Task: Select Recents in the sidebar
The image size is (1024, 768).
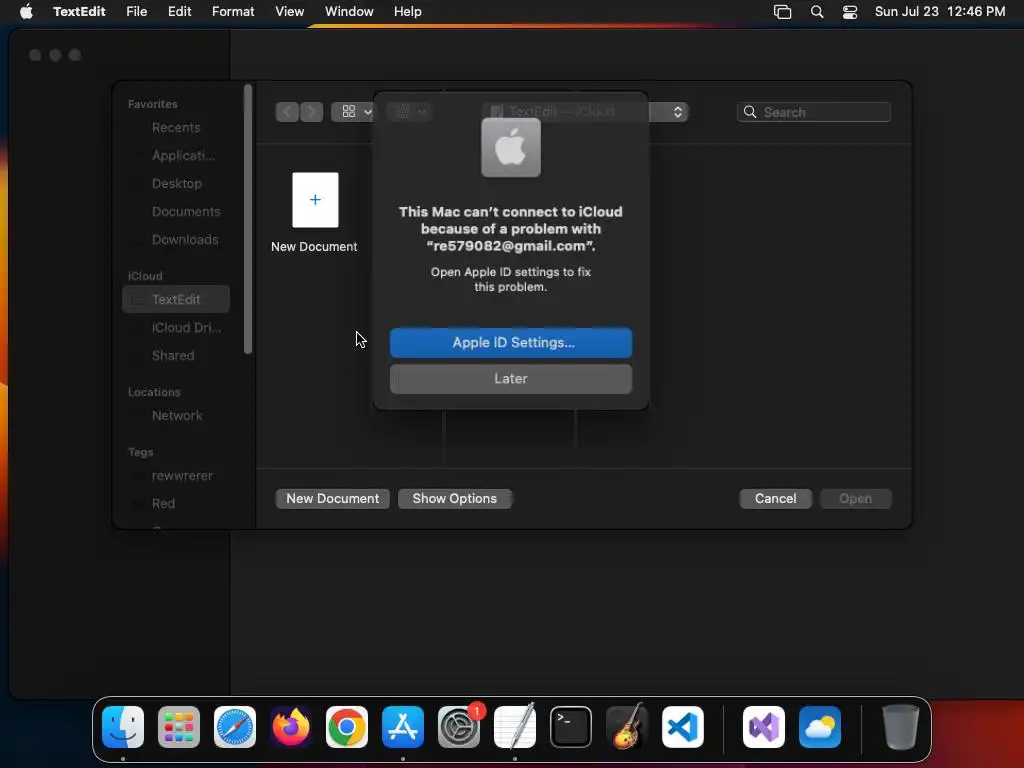Action: click(x=176, y=127)
